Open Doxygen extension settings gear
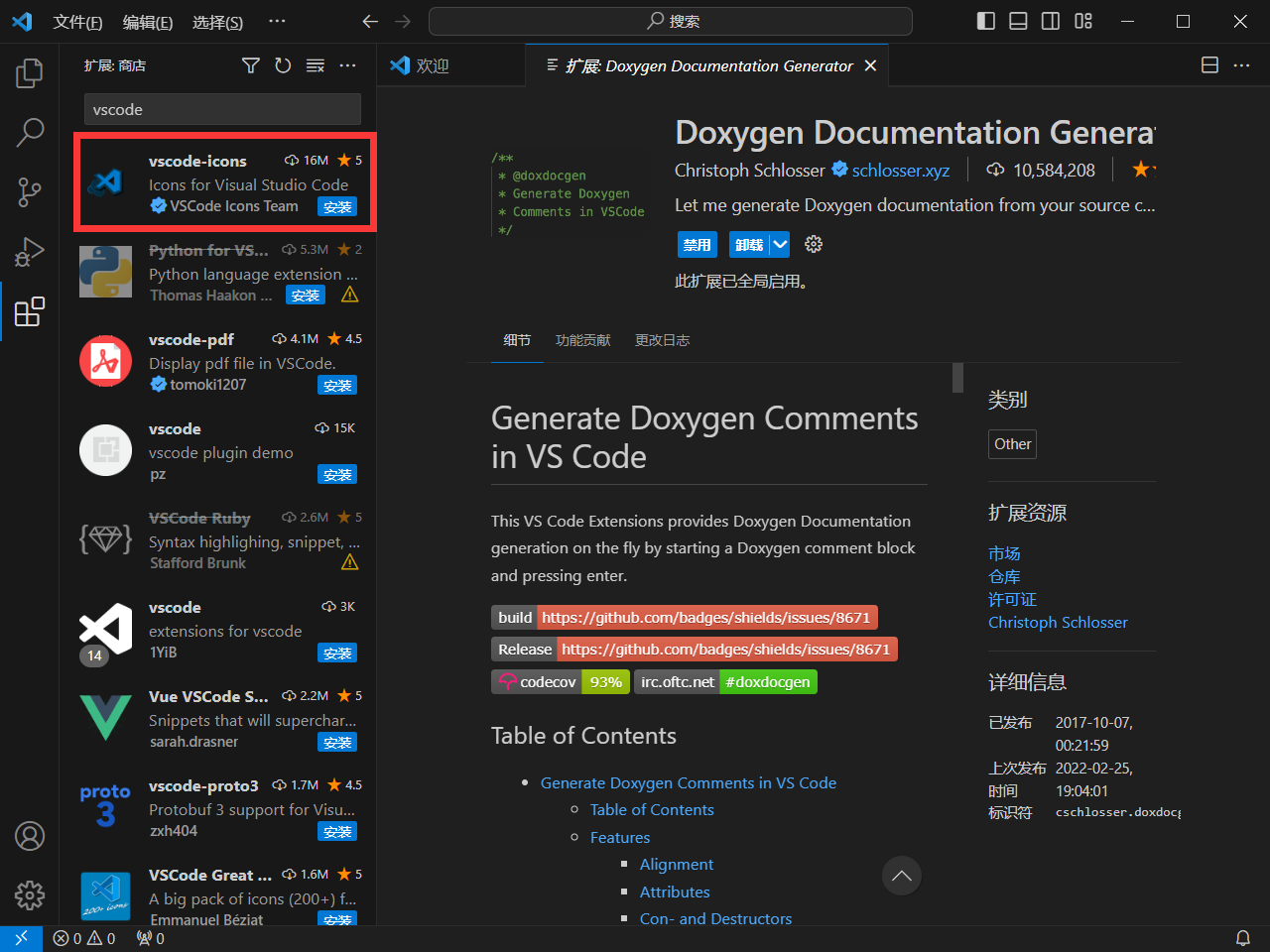The width and height of the screenshot is (1270, 952). [814, 244]
